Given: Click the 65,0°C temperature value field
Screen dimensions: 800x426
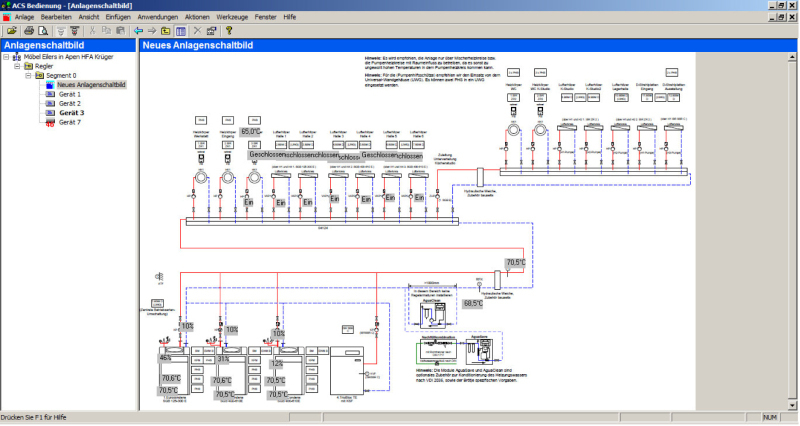Looking at the screenshot, I should (x=250, y=131).
